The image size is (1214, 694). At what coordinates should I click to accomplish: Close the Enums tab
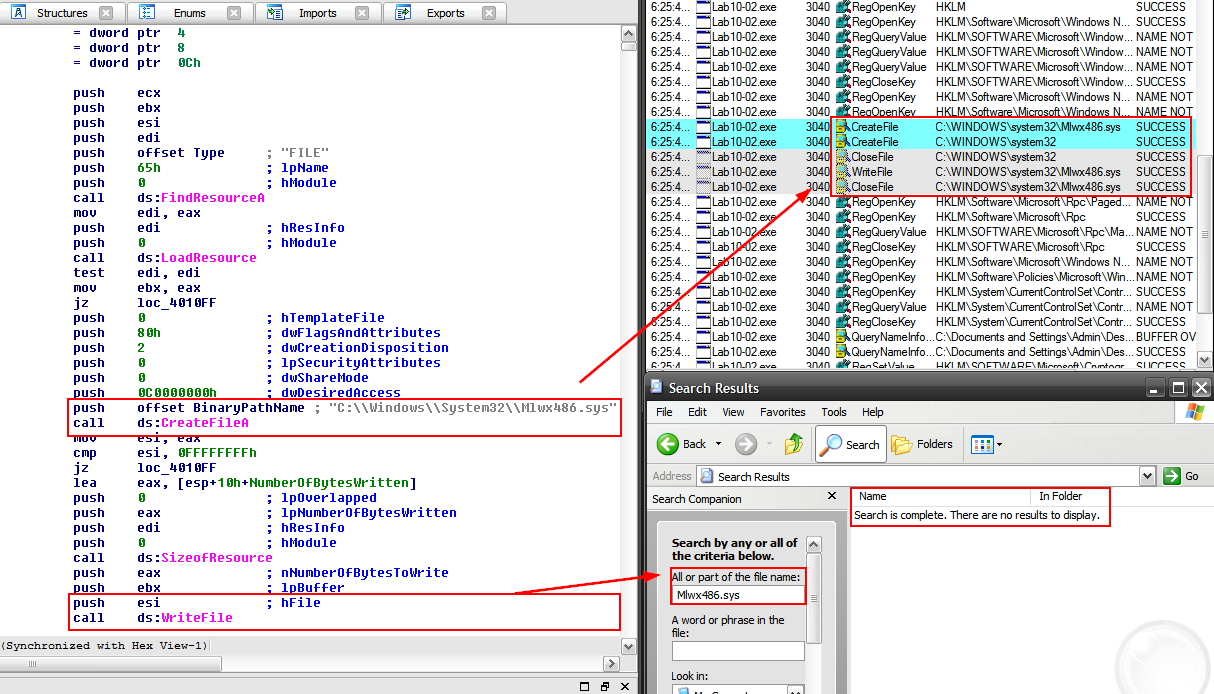pos(232,13)
